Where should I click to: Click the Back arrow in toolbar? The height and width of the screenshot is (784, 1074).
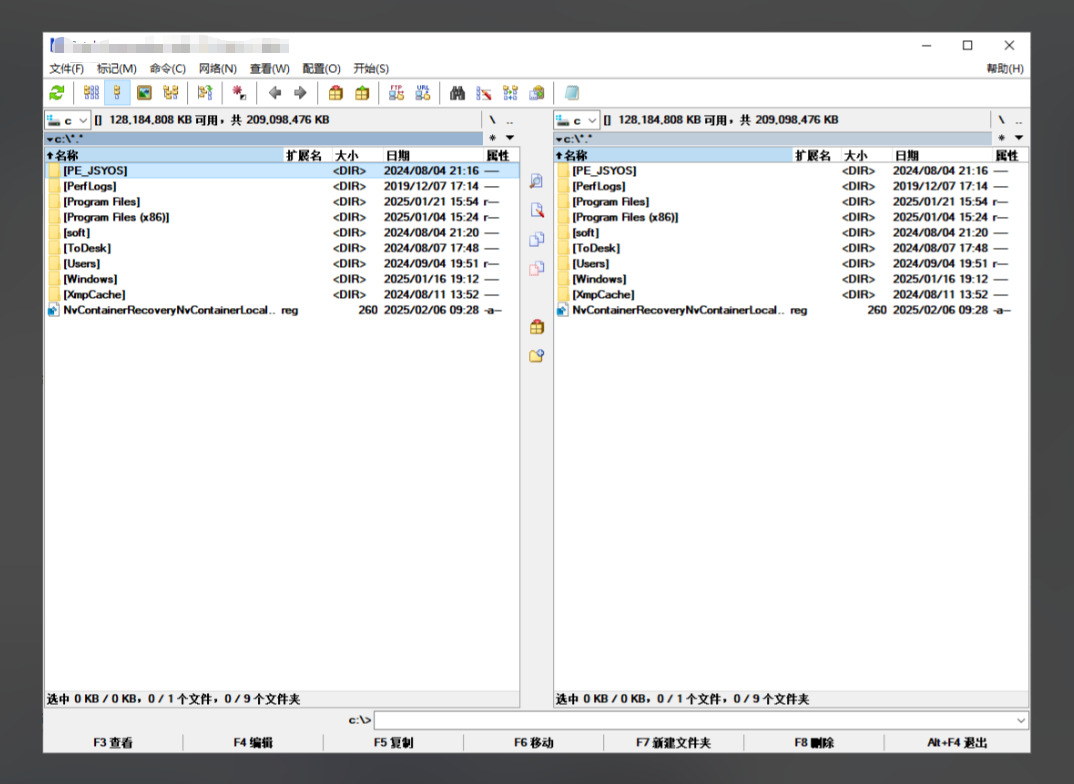(x=275, y=93)
